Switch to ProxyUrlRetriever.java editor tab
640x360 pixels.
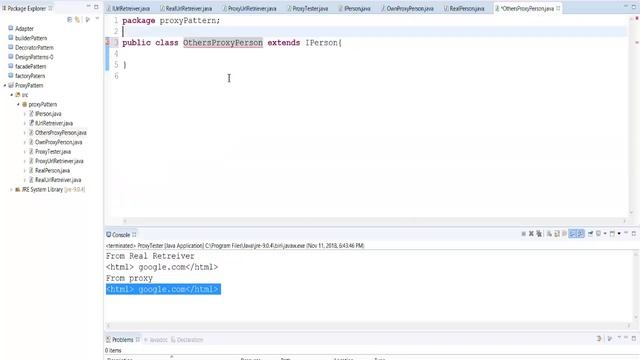[249, 8]
